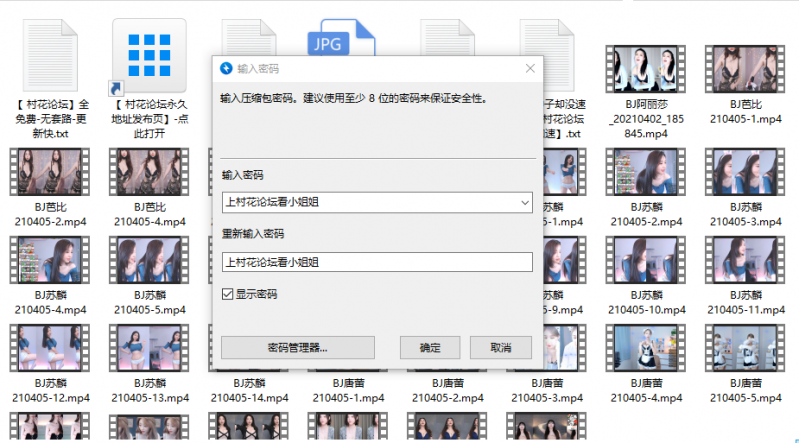The image size is (799, 443).
Task: Open the 村花论坛永久地址发布页 shortcut icon
Action: 149,52
